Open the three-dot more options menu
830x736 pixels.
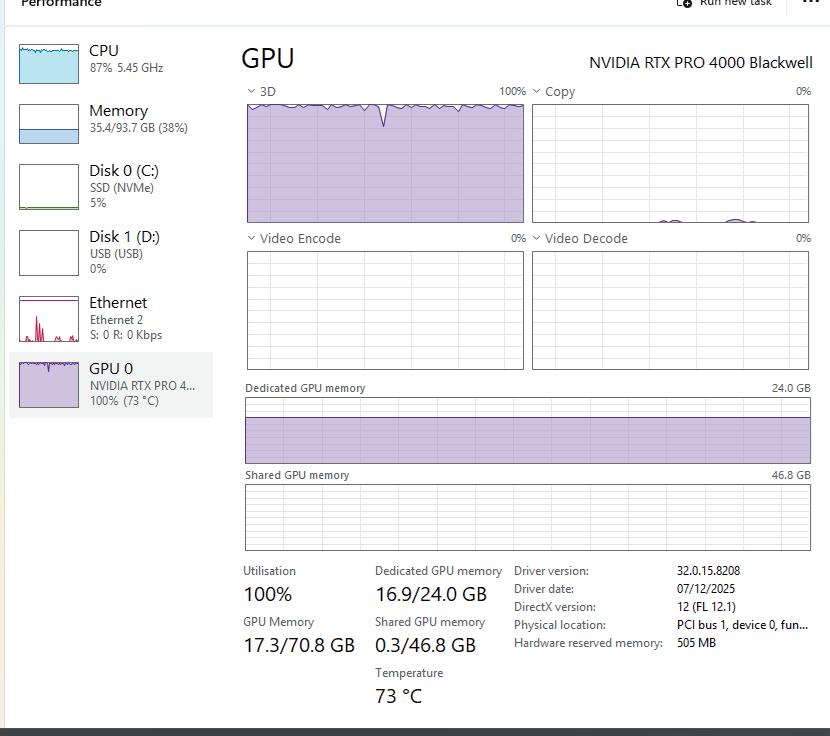(x=810, y=3)
